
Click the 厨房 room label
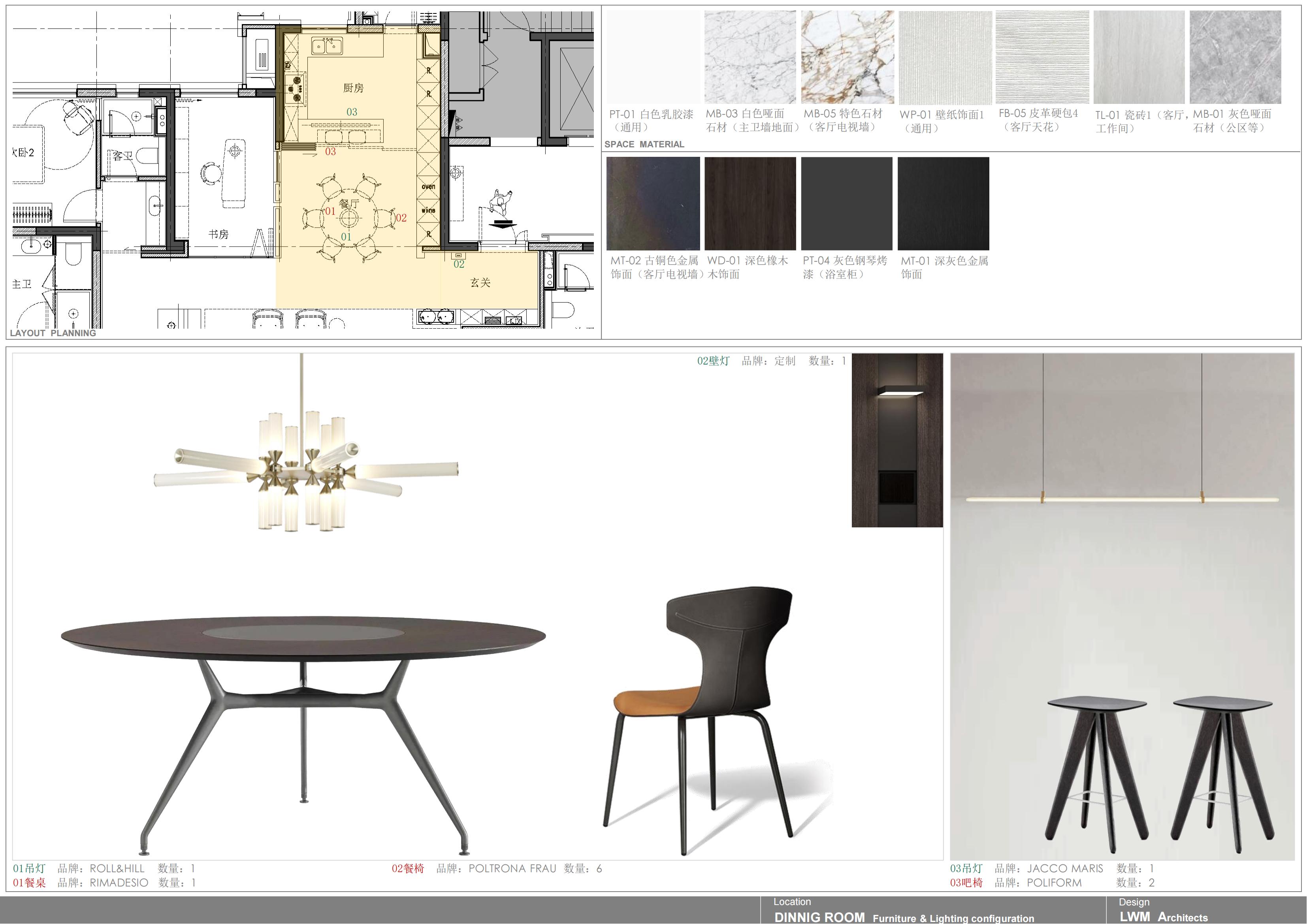(x=353, y=88)
